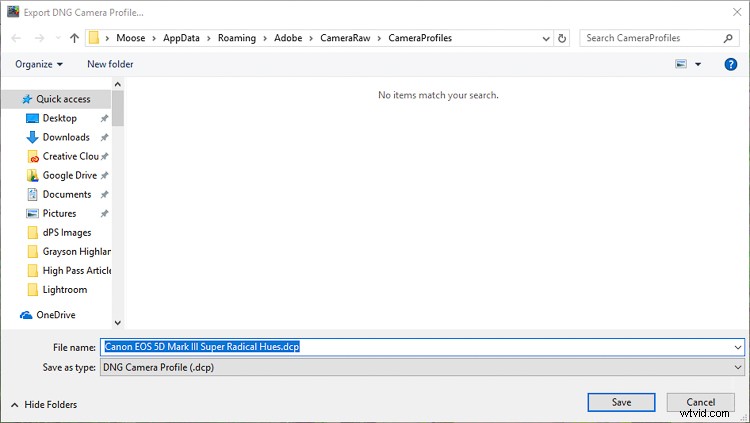
Task: Click the pin icon next to Downloads
Action: 104,137
